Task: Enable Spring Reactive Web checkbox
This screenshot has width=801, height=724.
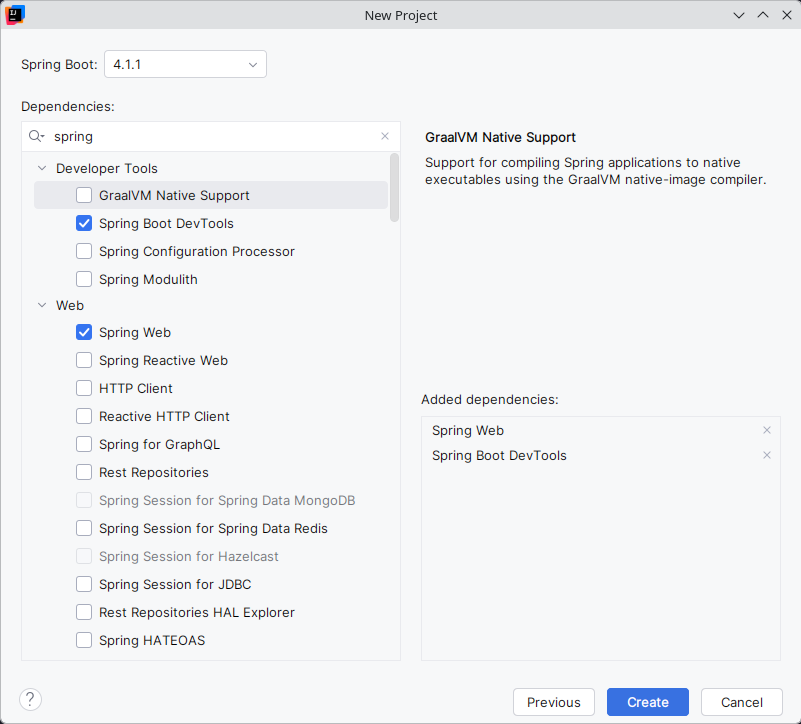Action: (84, 360)
